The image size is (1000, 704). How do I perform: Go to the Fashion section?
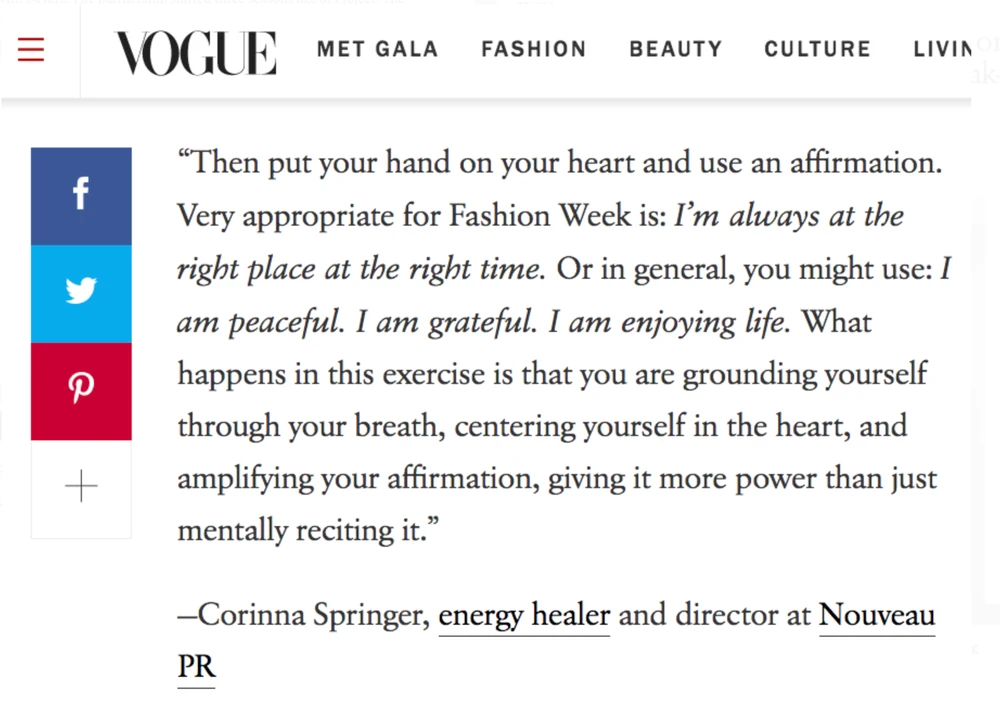click(x=534, y=49)
